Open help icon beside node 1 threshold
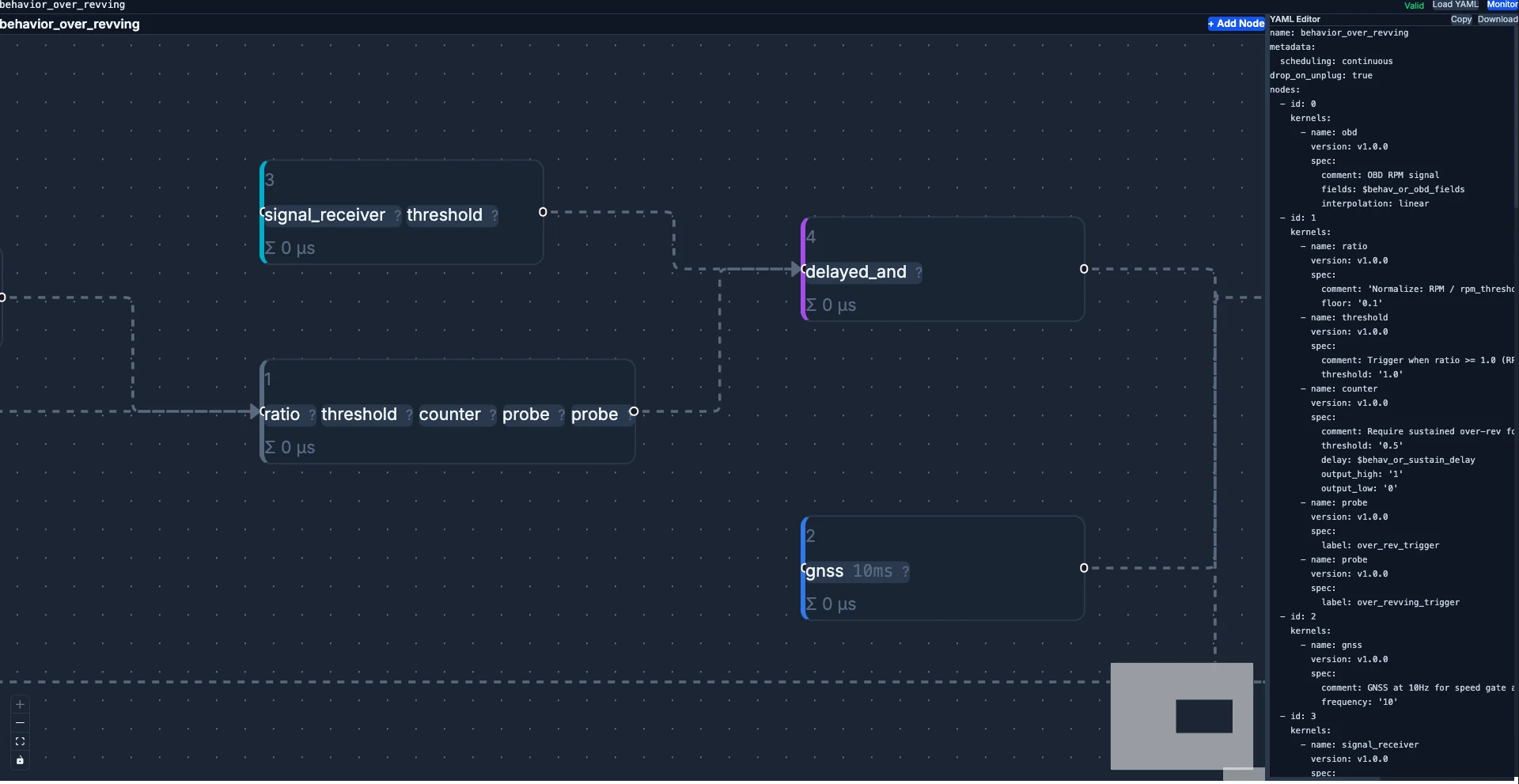Viewport: 1519px width, 784px height. coord(409,415)
